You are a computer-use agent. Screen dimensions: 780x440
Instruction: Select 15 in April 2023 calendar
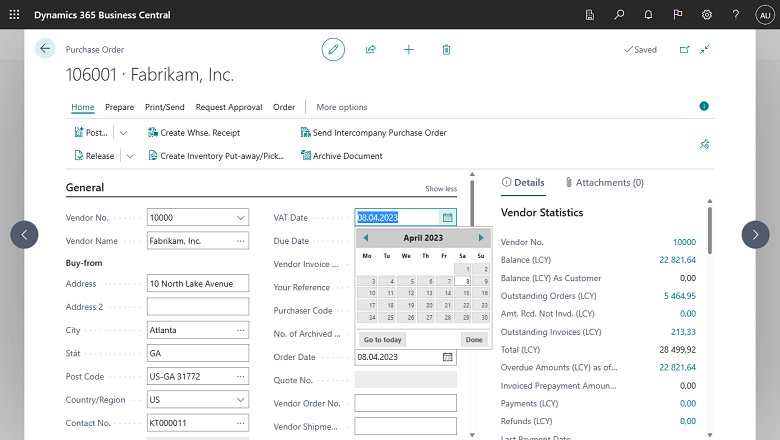pyautogui.click(x=463, y=293)
